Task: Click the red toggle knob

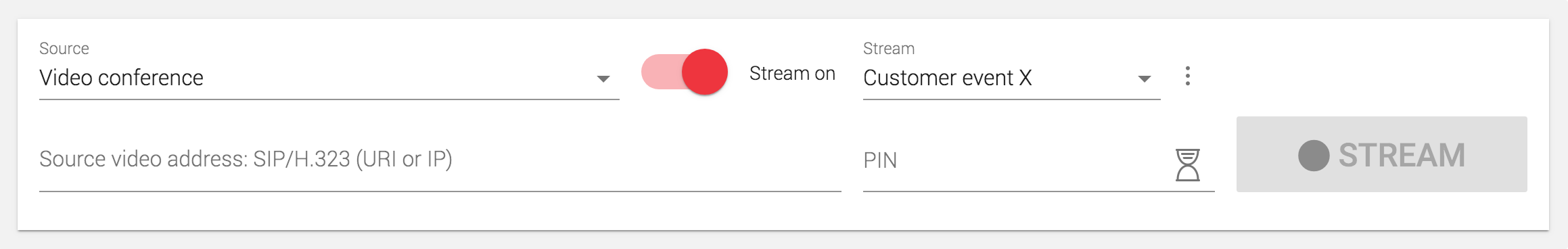Action: (x=705, y=72)
